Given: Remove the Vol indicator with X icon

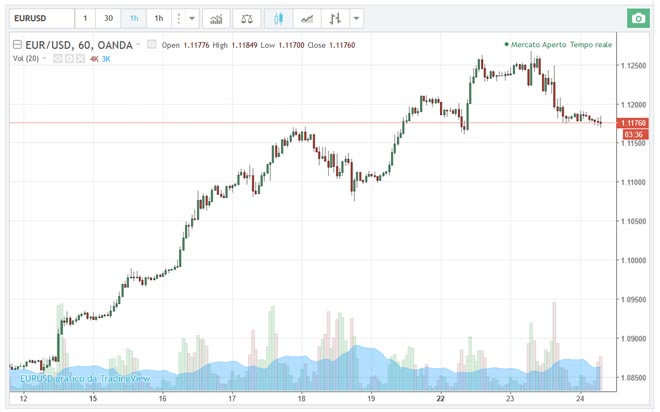Looking at the screenshot, I should pyautogui.click(x=80, y=59).
